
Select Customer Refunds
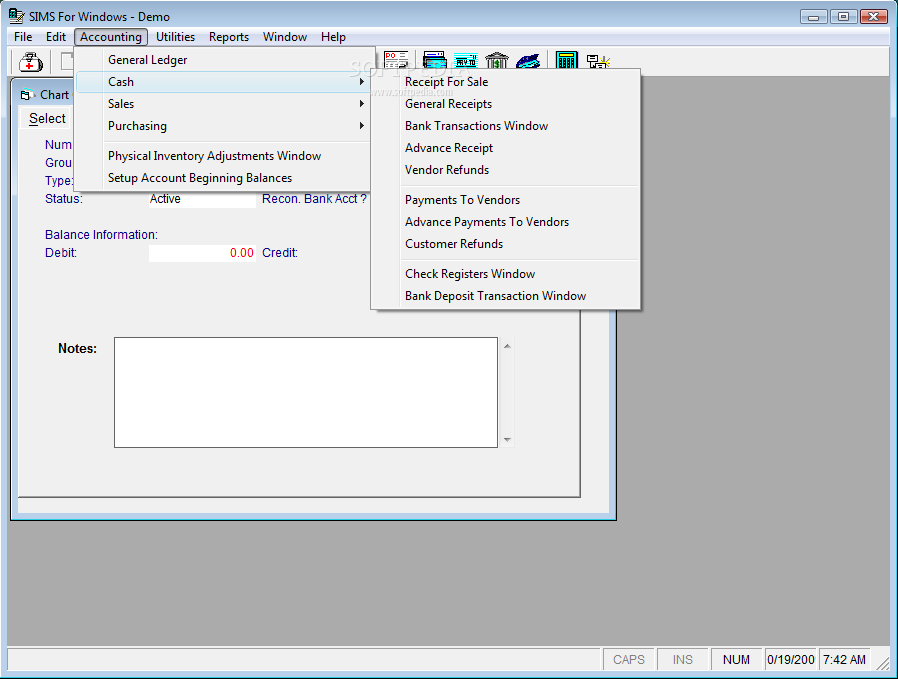pos(506,244)
